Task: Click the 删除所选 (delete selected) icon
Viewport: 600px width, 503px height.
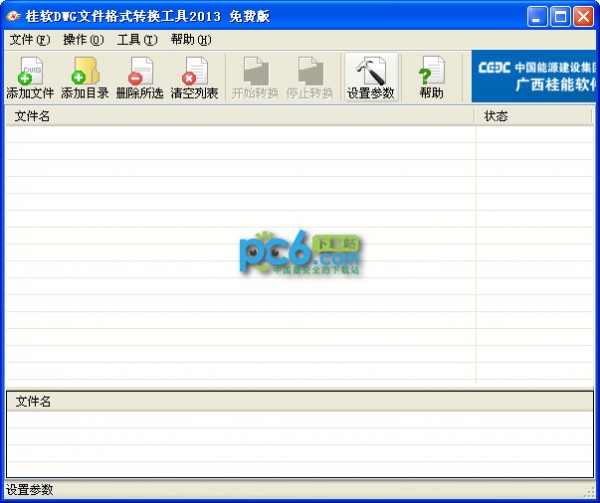Action: point(140,78)
